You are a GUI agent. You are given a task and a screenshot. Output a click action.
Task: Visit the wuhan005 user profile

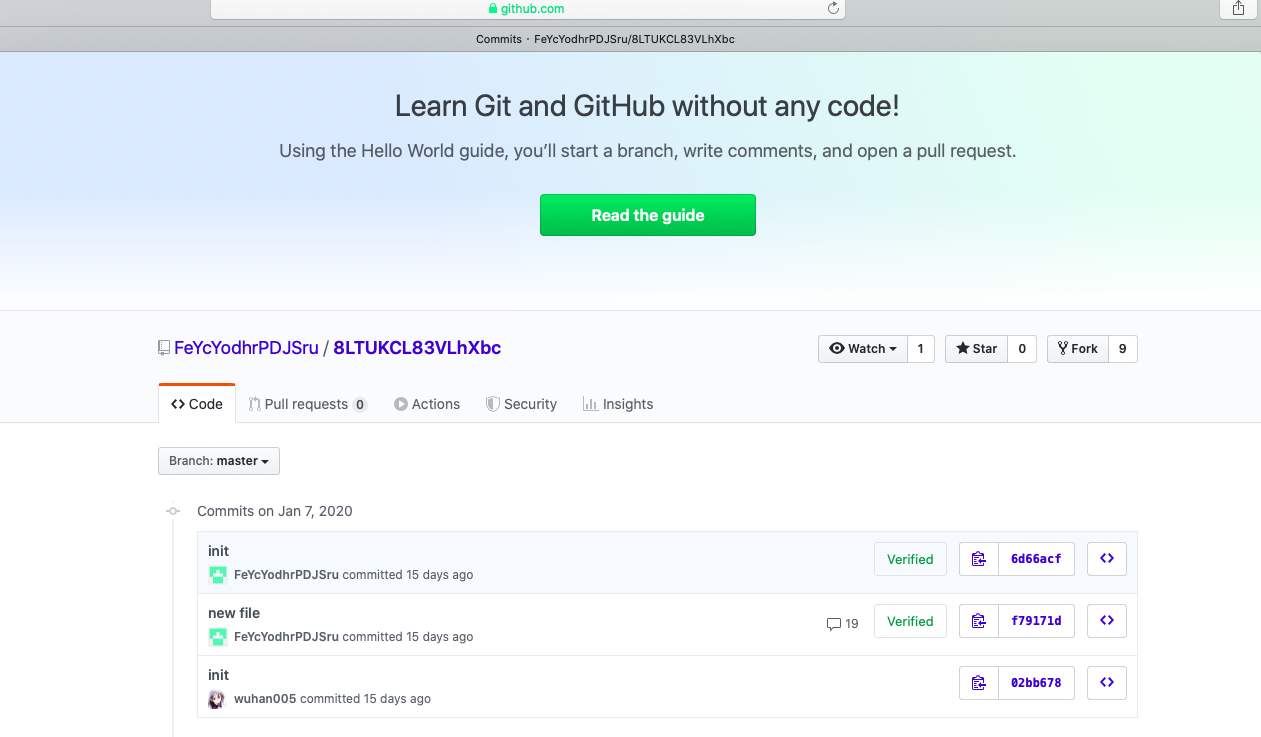[x=265, y=699]
